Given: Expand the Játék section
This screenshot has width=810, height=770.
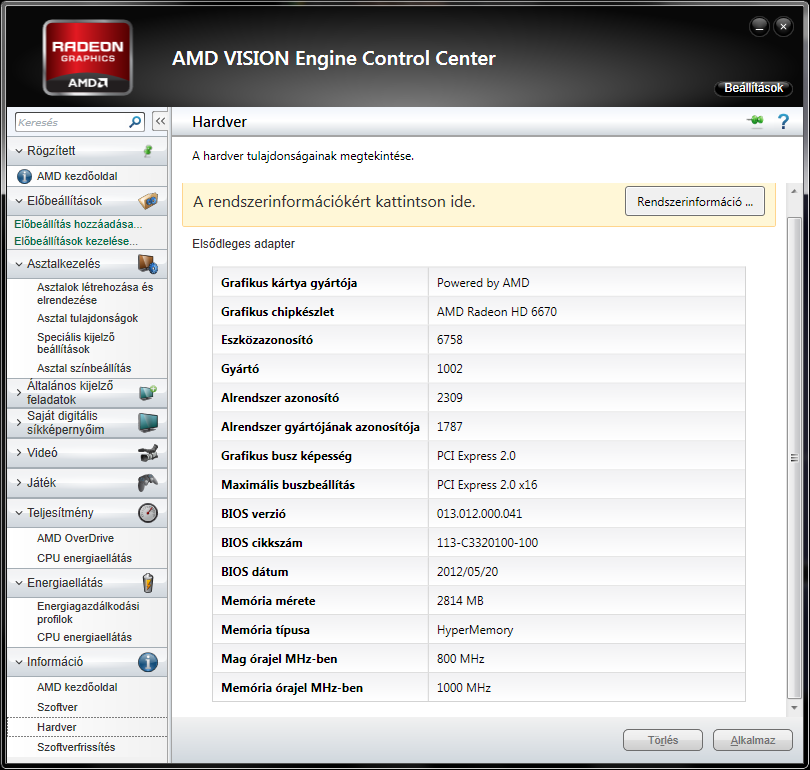Looking at the screenshot, I should [19, 483].
